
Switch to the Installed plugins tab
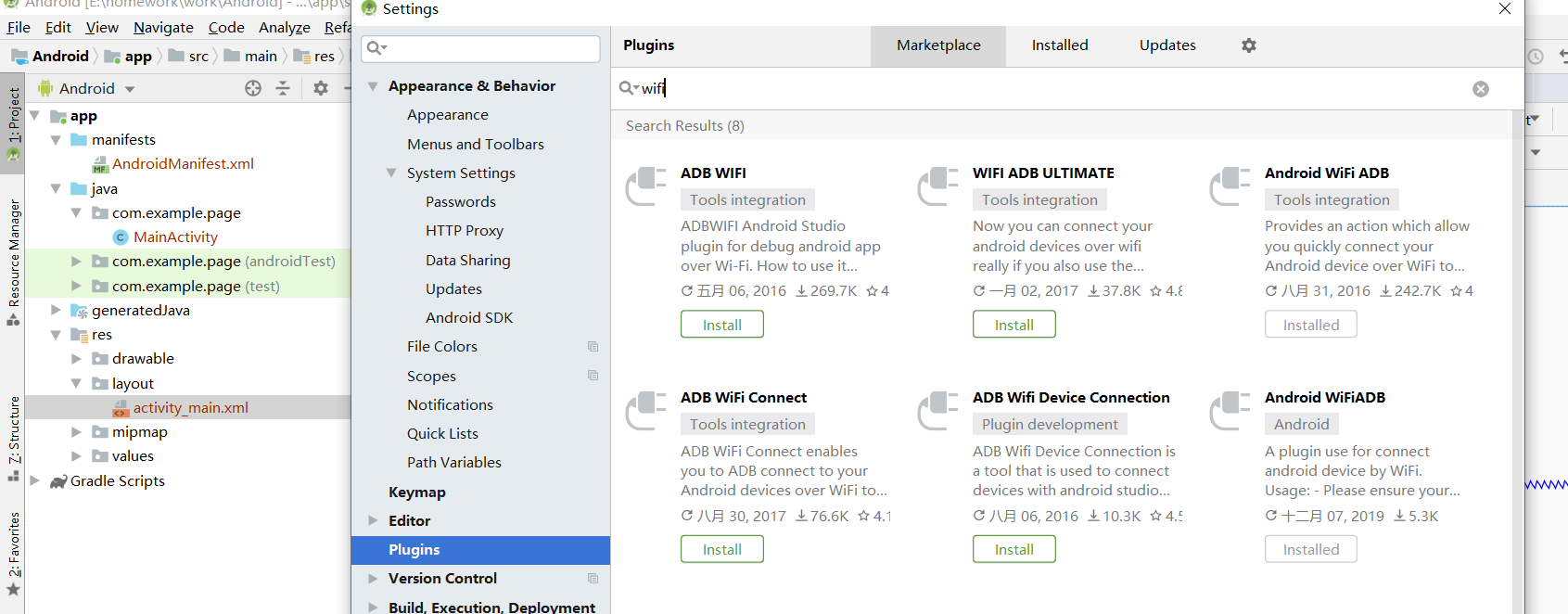point(1060,45)
